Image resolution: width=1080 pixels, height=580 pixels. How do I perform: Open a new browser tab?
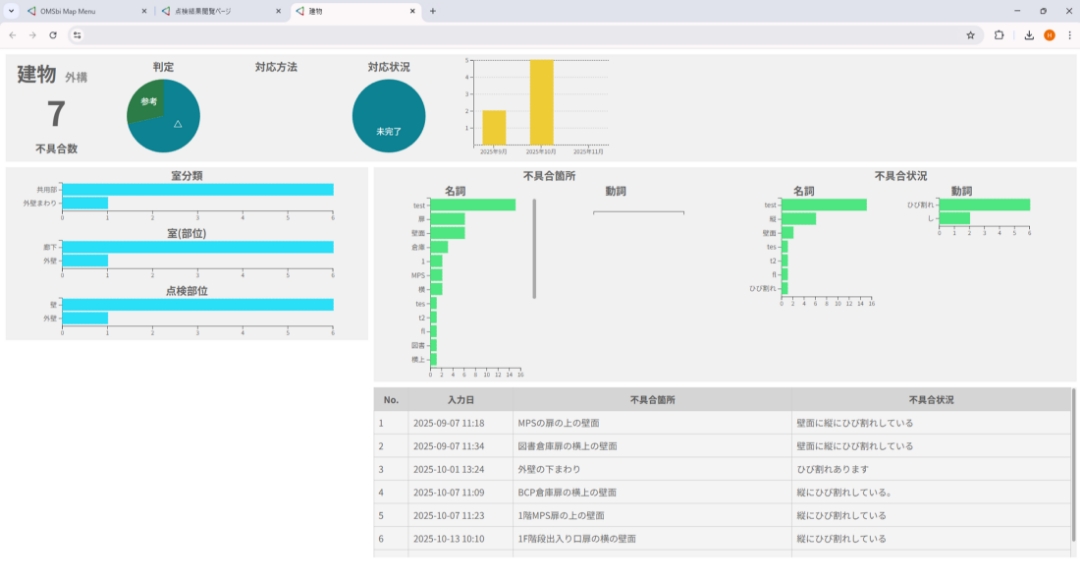coord(430,11)
